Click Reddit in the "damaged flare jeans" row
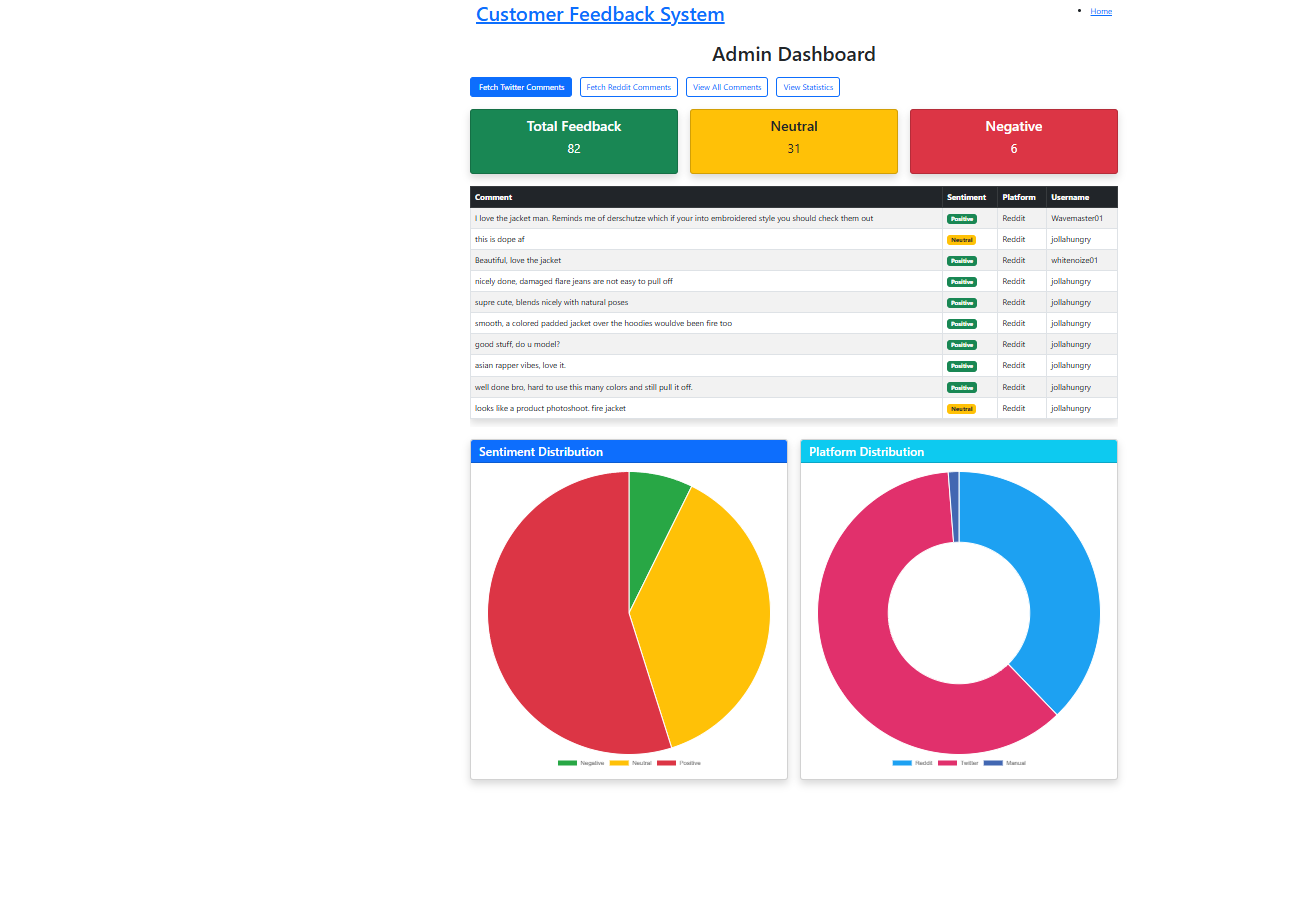1301x899 pixels. click(x=1014, y=281)
